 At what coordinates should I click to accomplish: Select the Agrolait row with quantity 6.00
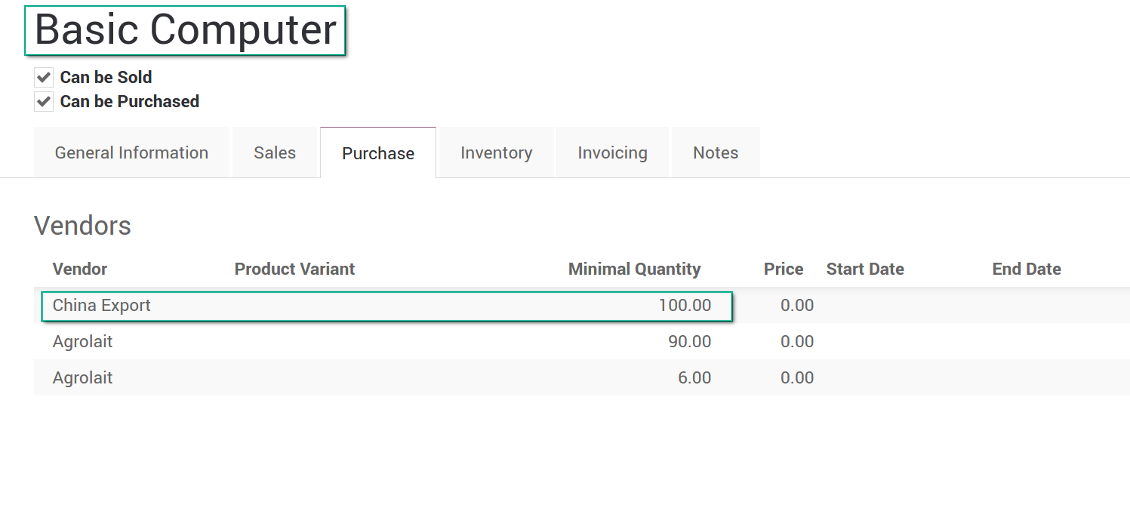pos(83,377)
